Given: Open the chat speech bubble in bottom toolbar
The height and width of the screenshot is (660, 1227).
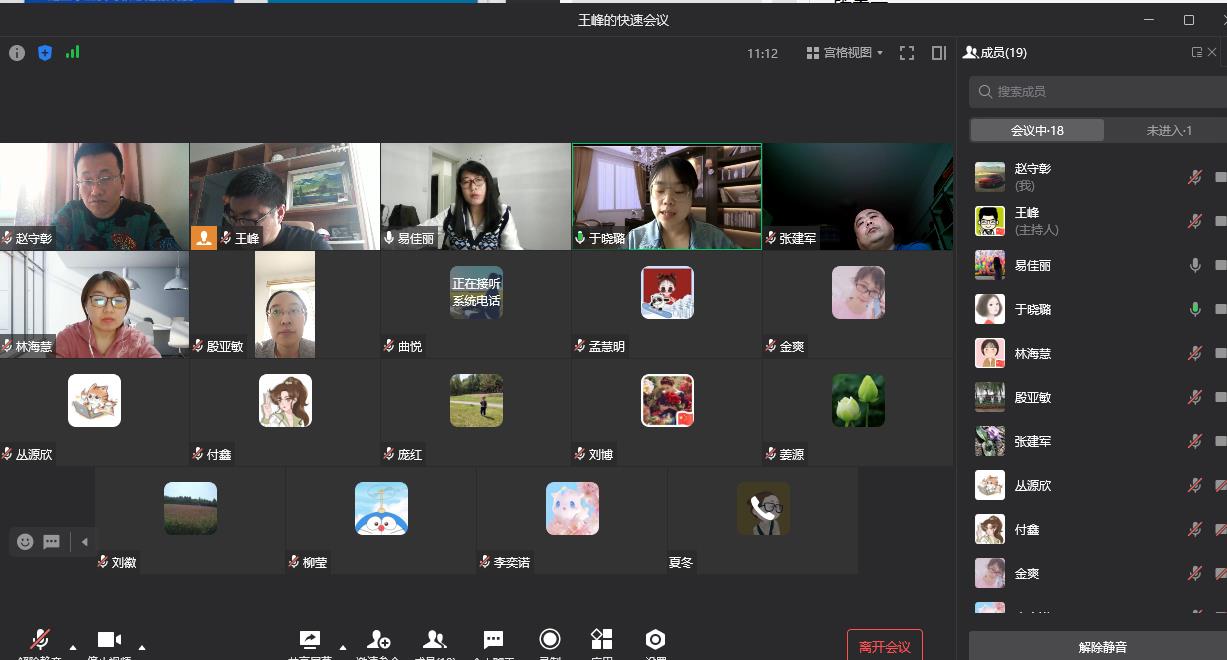Looking at the screenshot, I should point(493,640).
